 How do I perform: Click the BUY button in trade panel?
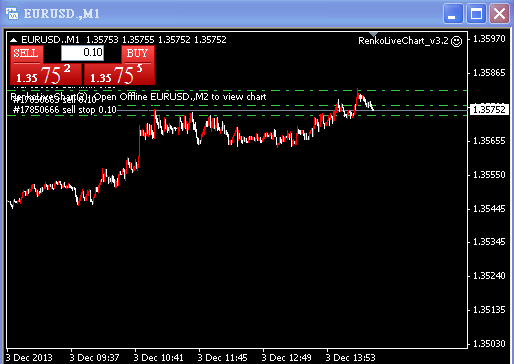[x=137, y=54]
